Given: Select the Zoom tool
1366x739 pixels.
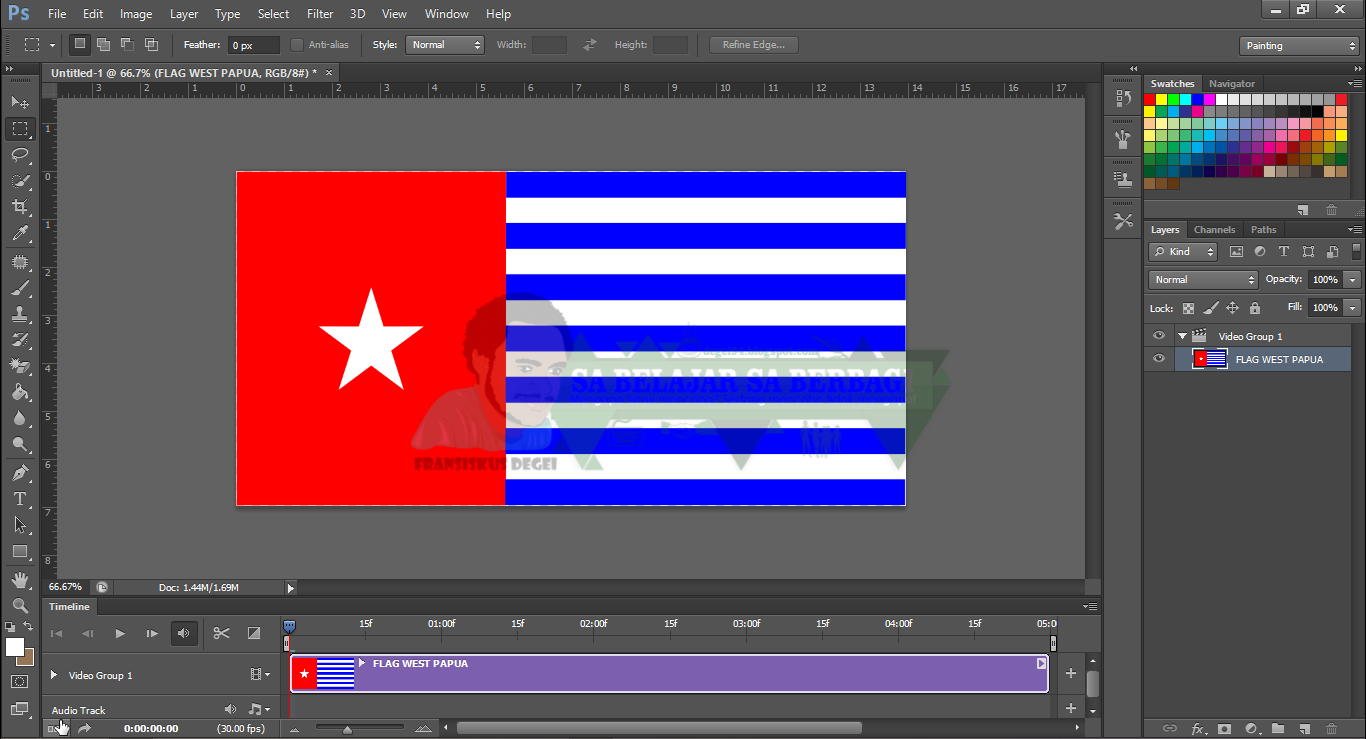Looking at the screenshot, I should pyautogui.click(x=20, y=606).
